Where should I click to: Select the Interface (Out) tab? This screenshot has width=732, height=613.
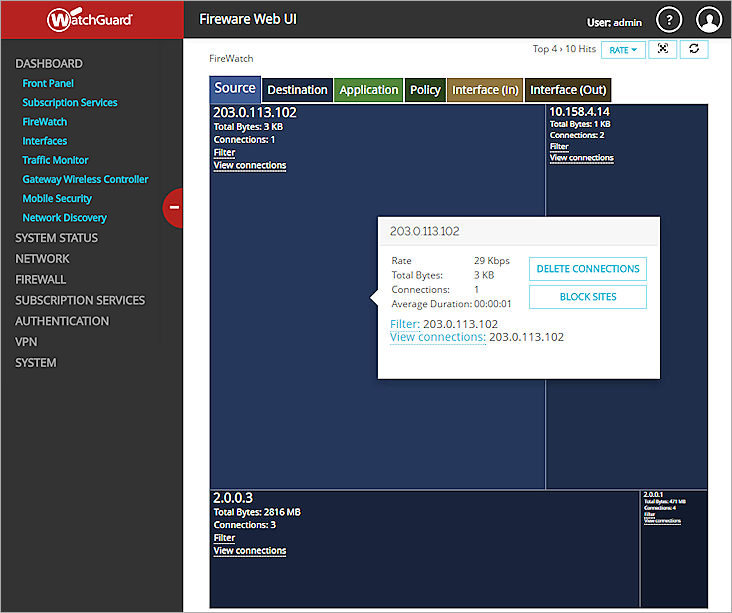click(x=567, y=90)
